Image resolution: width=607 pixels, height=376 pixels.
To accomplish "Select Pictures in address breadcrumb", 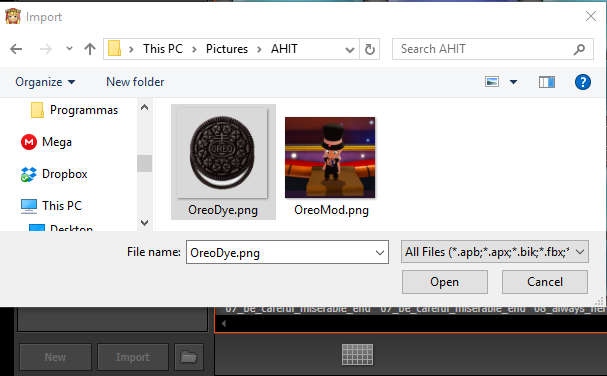I will [227, 49].
